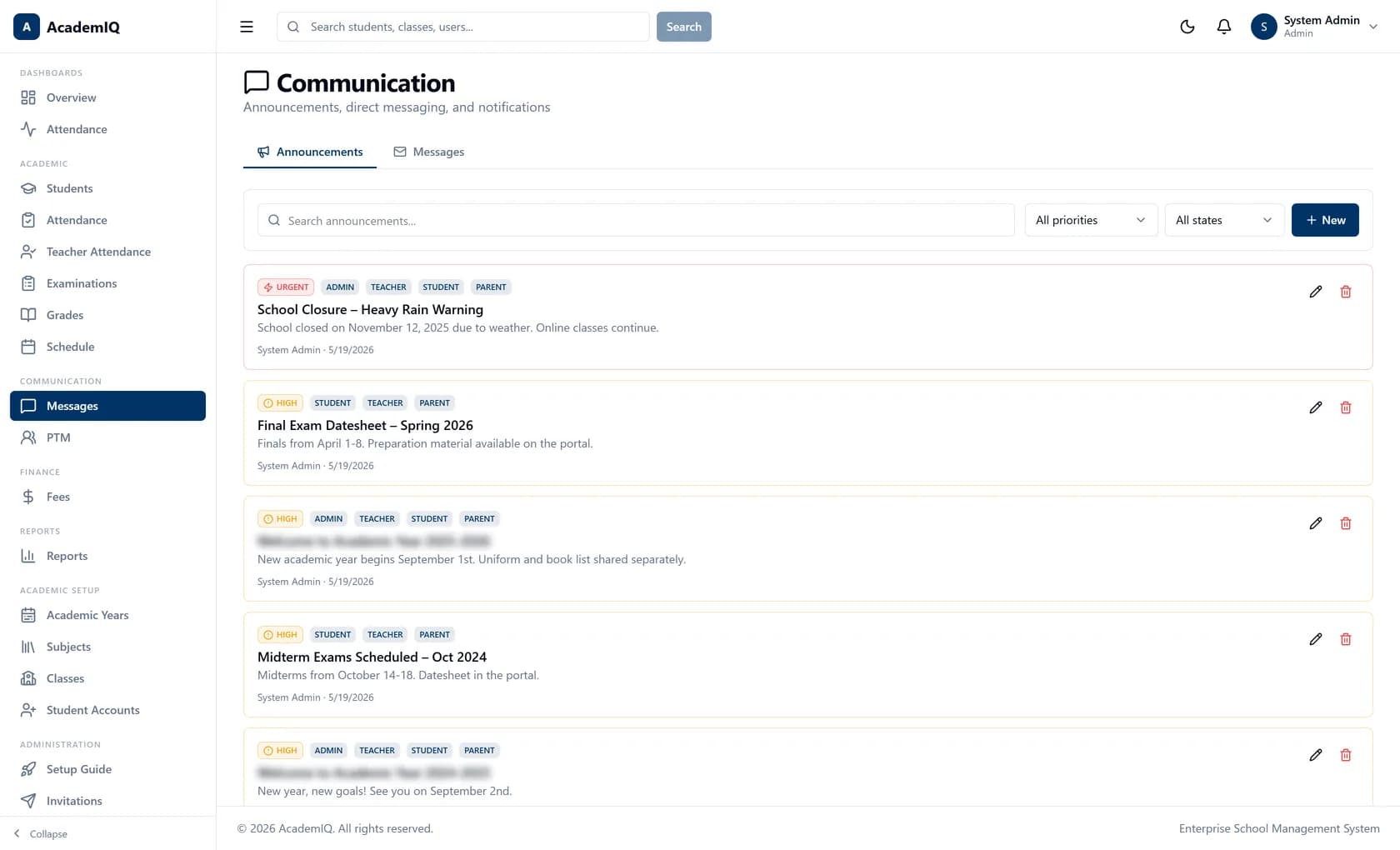
Task: Edit Final Exam Datesheet announcement
Action: click(1316, 407)
